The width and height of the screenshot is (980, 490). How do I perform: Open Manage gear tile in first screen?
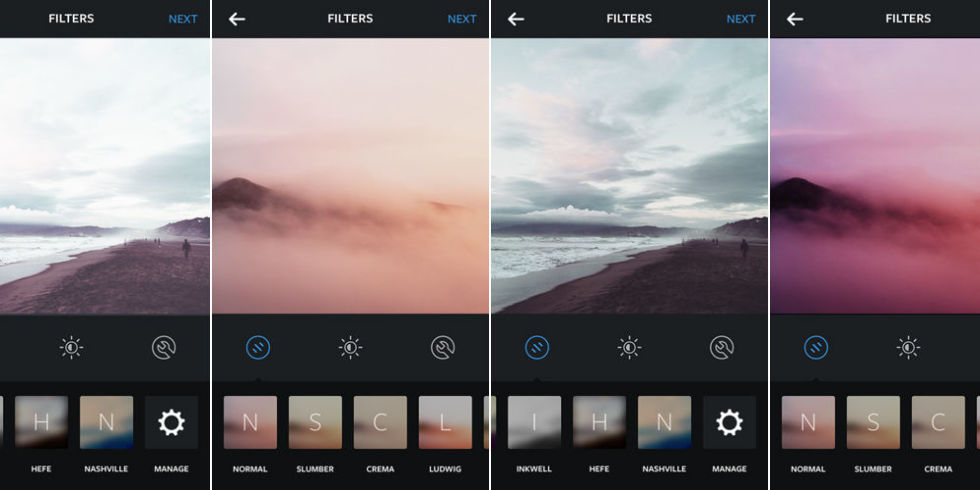171,422
